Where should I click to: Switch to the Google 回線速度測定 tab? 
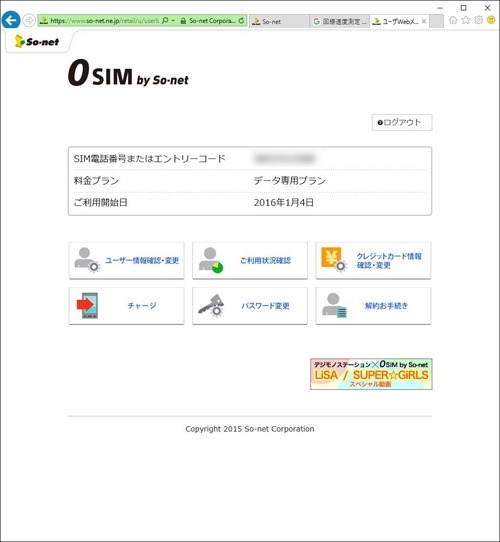[x=340, y=21]
